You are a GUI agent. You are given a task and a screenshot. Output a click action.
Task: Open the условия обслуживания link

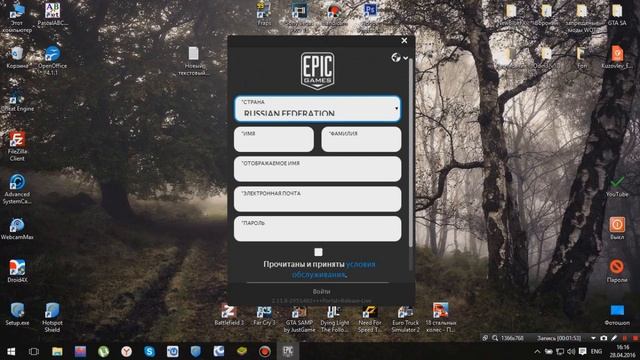tap(334, 269)
